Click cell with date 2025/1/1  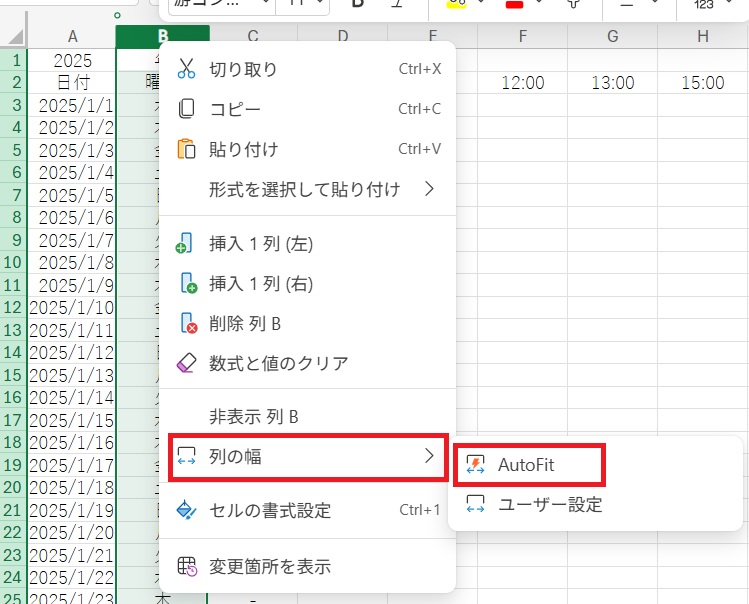coord(72,105)
